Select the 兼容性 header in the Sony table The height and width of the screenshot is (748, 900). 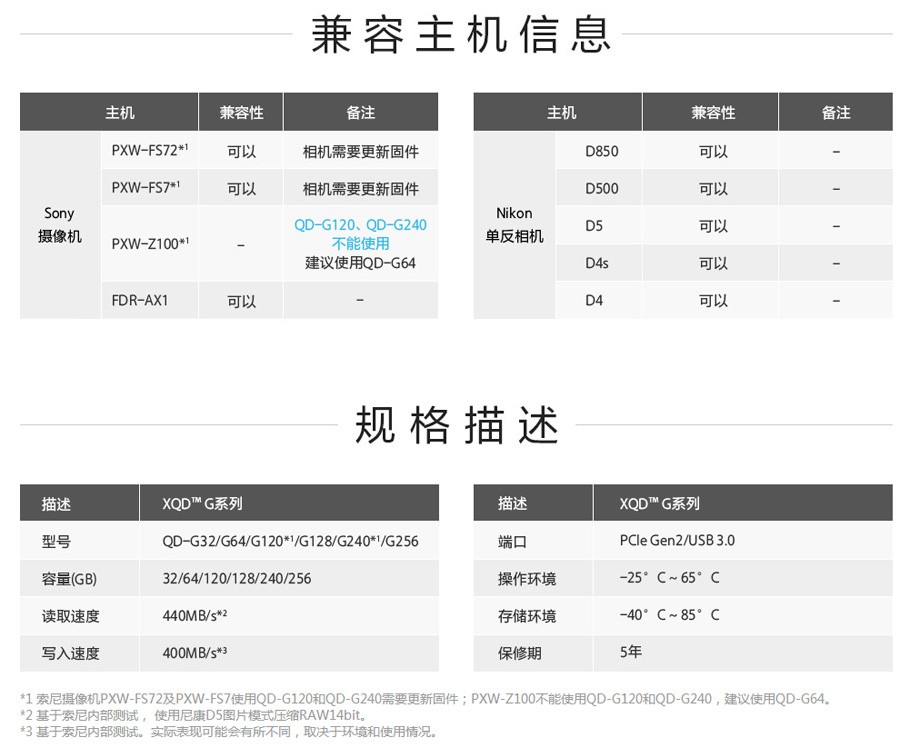[x=241, y=113]
